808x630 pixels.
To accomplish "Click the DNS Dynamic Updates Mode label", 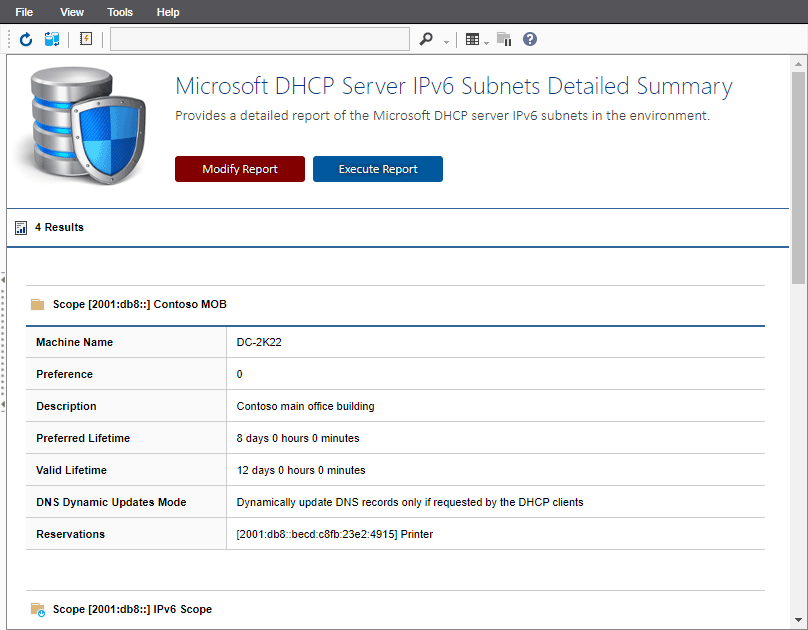I will [111, 502].
